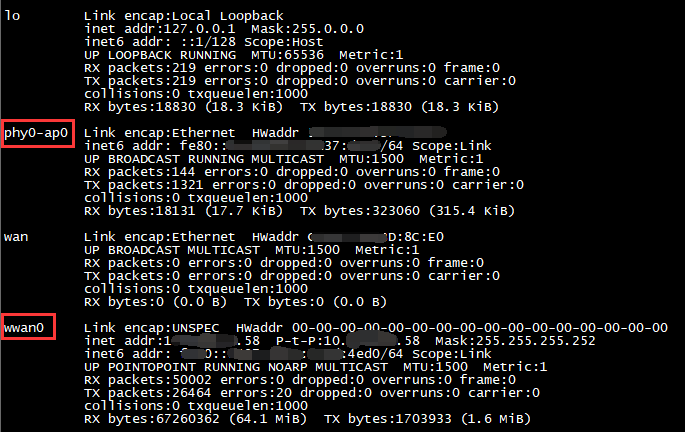Click wwan0 POINTOPOINT RUNNING NOARP flags
Screen dimensions: 685x432
248,367
